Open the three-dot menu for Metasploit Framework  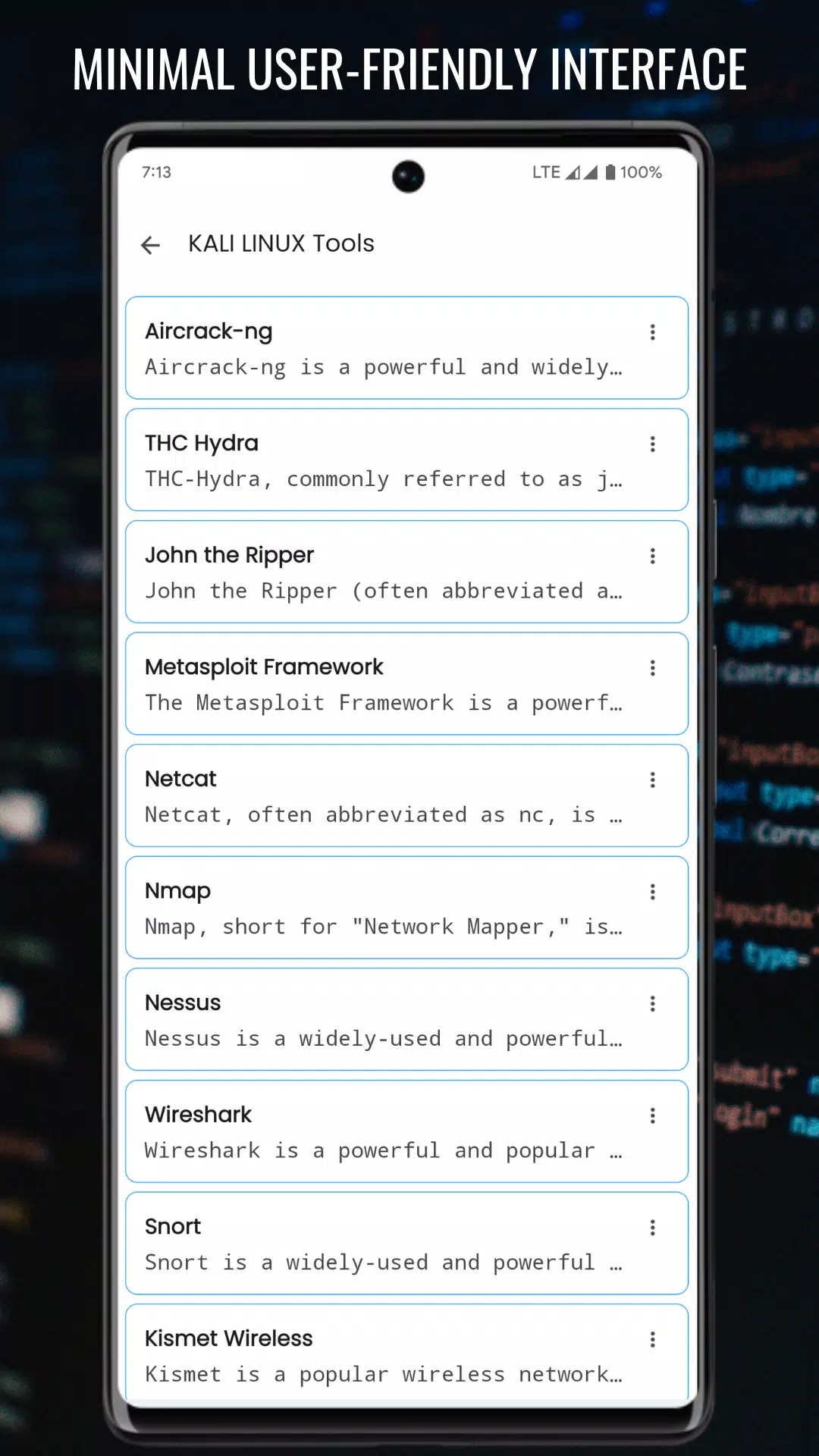pos(652,668)
